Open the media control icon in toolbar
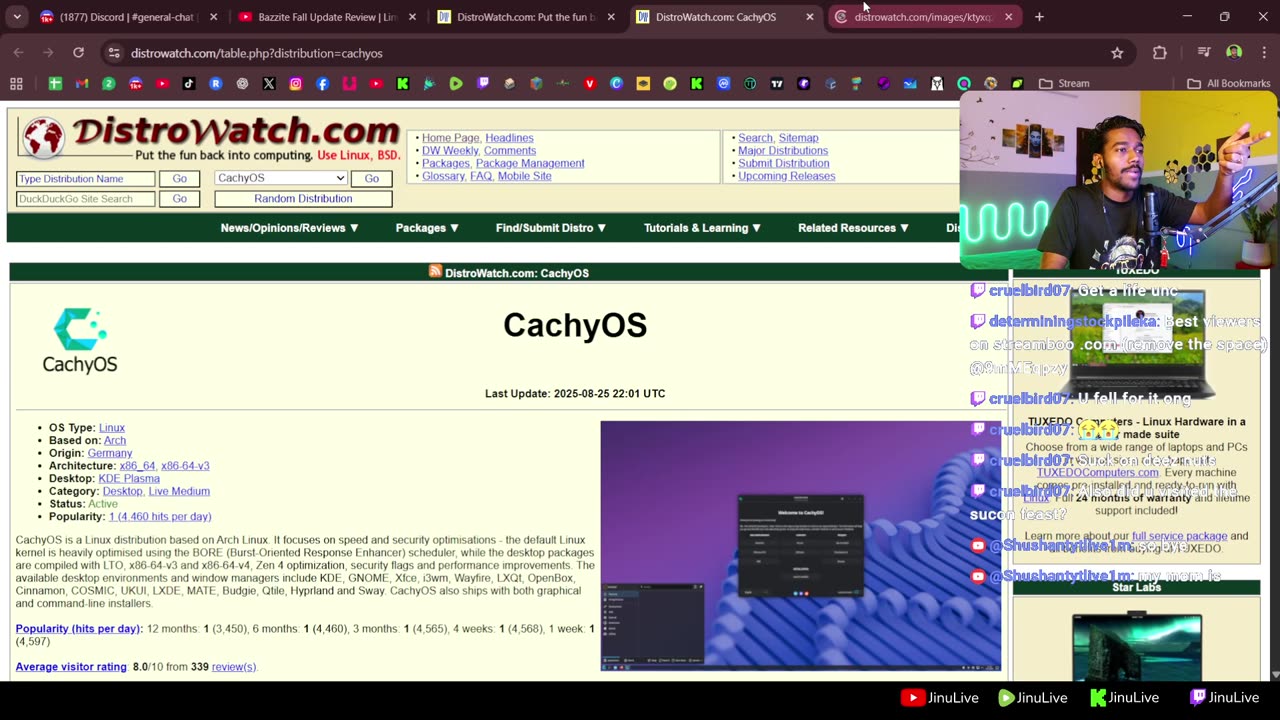 pyautogui.click(x=1204, y=53)
